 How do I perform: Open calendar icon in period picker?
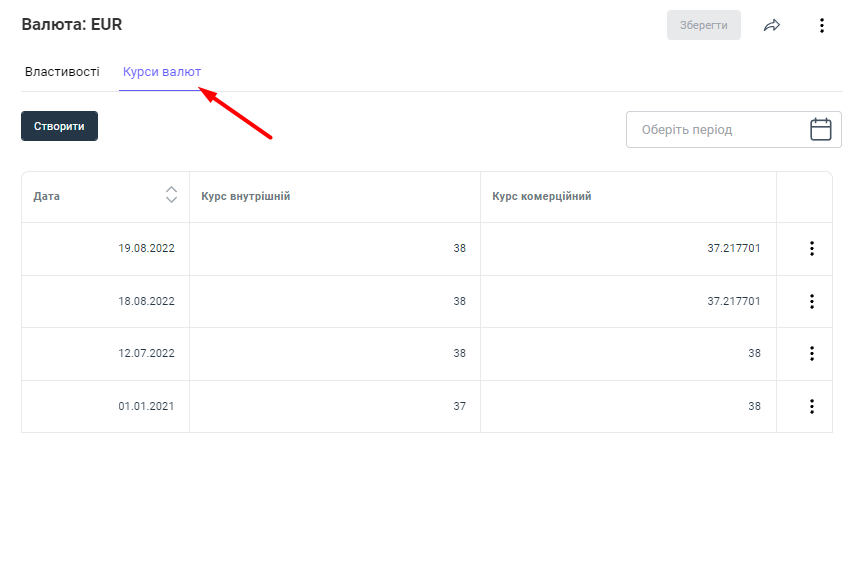[820, 129]
